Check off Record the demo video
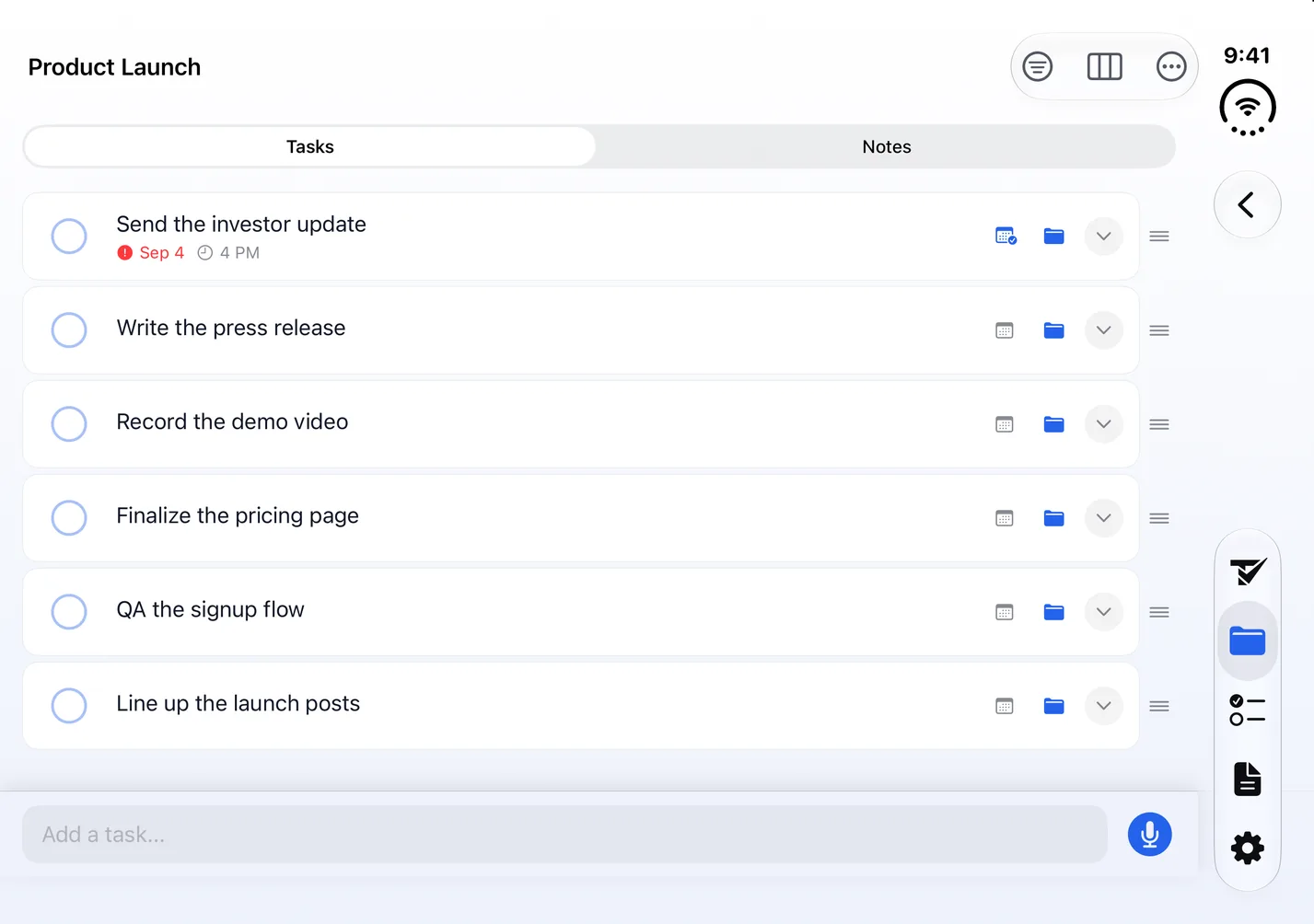The width and height of the screenshot is (1314, 924). [69, 424]
